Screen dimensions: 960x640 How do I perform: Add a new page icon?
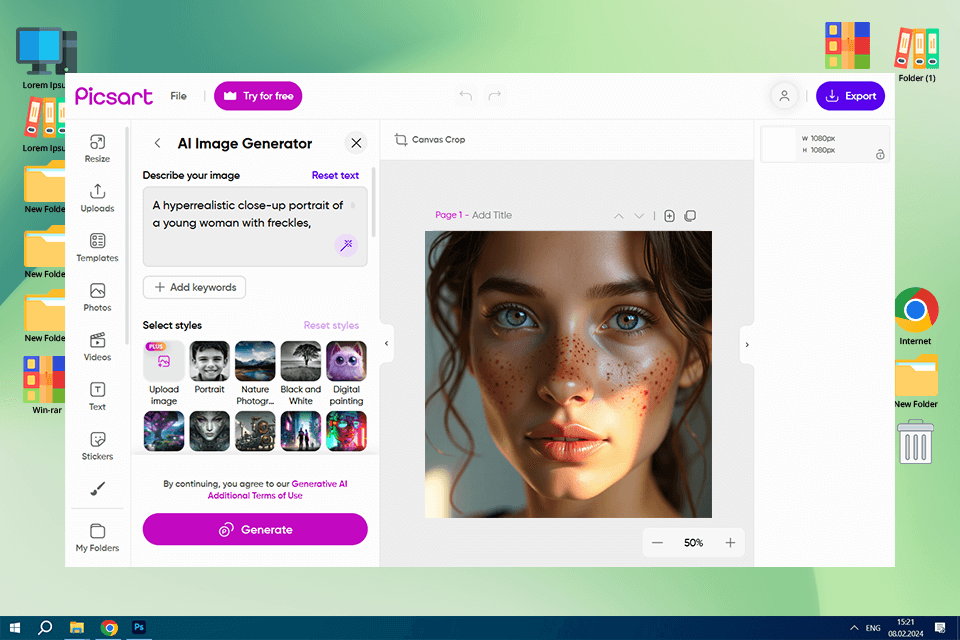pos(669,216)
